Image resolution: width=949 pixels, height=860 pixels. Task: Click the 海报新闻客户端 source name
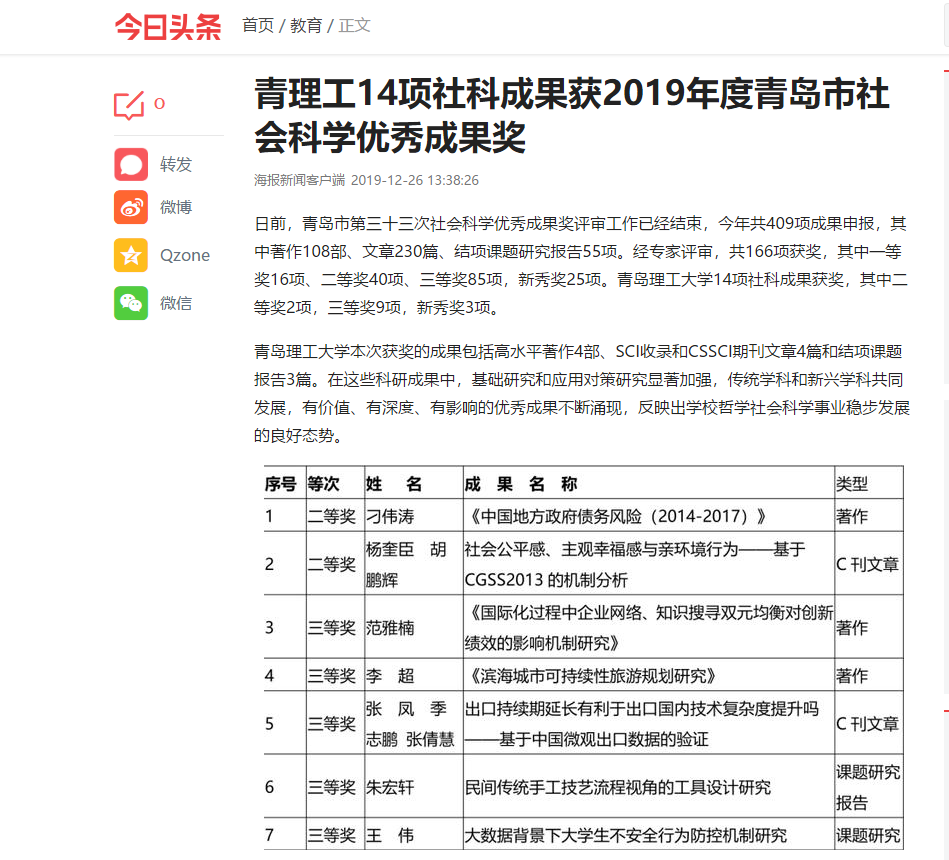299,180
